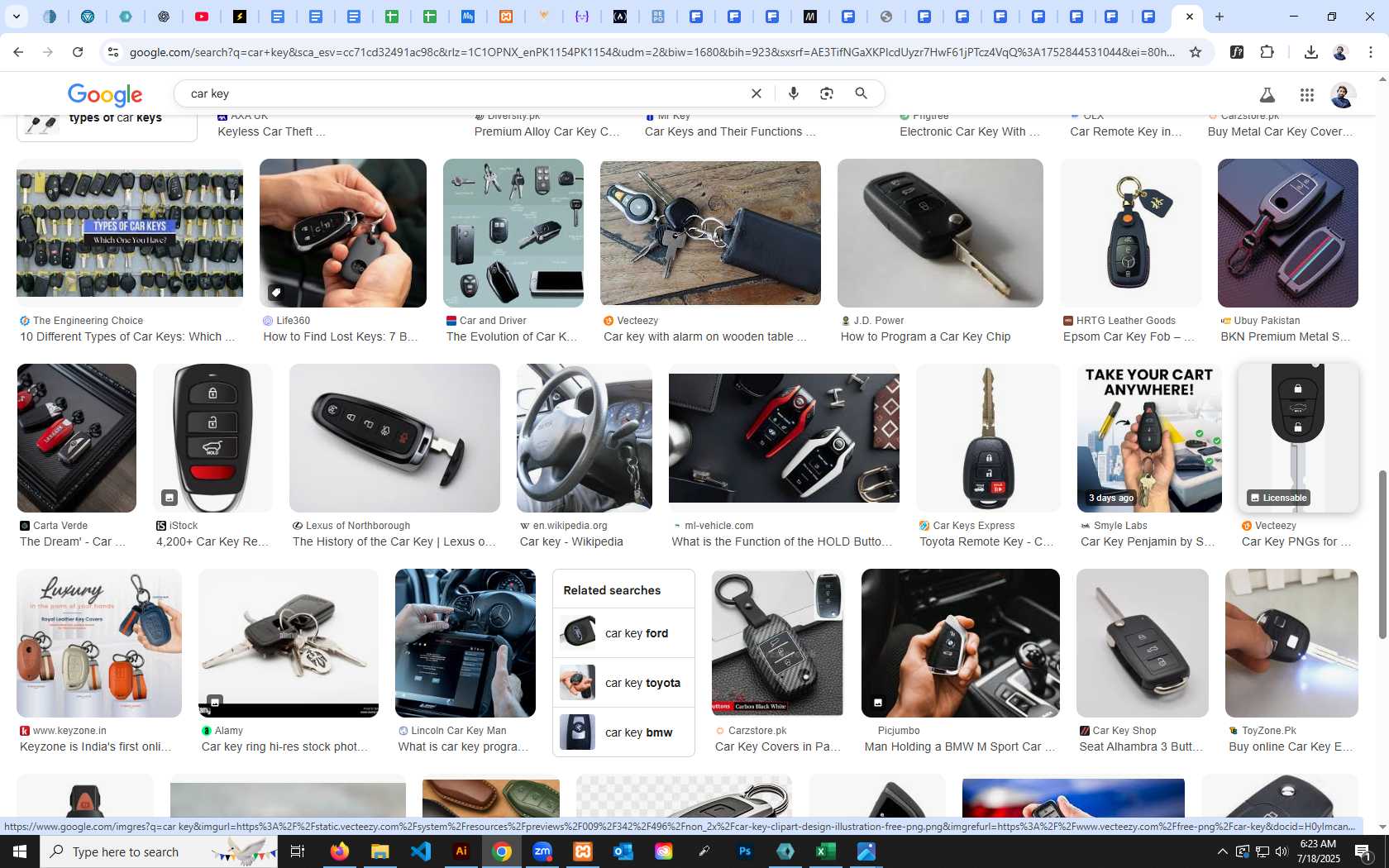This screenshot has height=868, width=1389.
Task: Open Google account profile picture
Action: [x=1343, y=95]
